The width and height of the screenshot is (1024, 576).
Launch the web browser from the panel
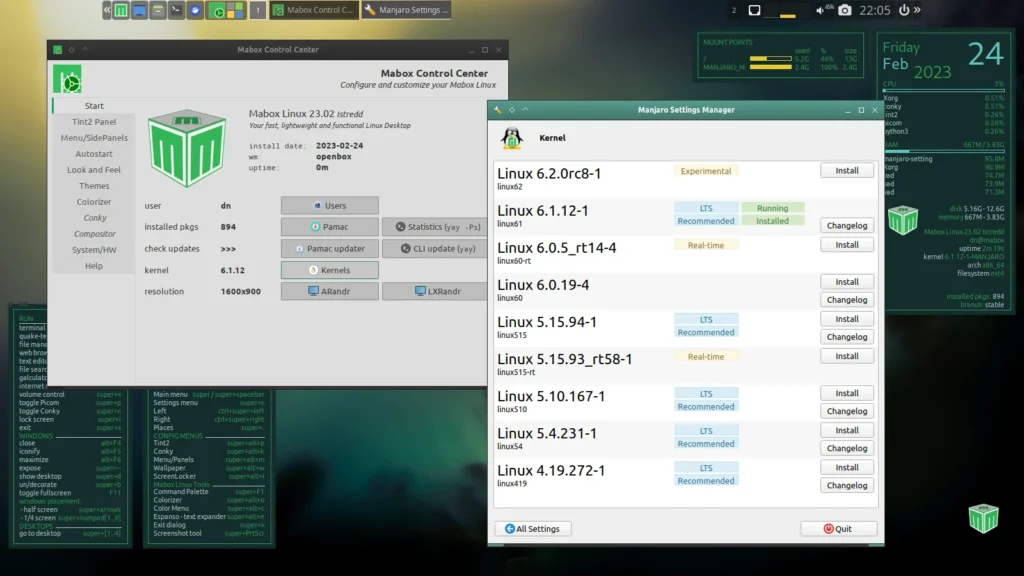coord(195,10)
